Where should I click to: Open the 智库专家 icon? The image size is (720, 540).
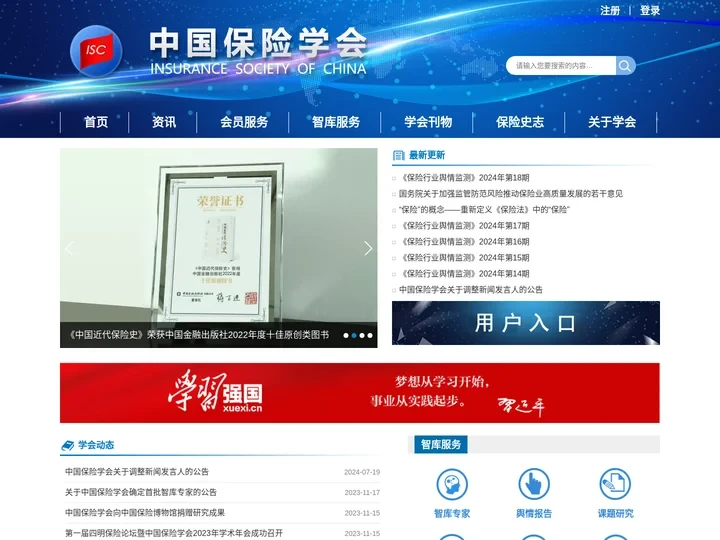click(x=452, y=484)
